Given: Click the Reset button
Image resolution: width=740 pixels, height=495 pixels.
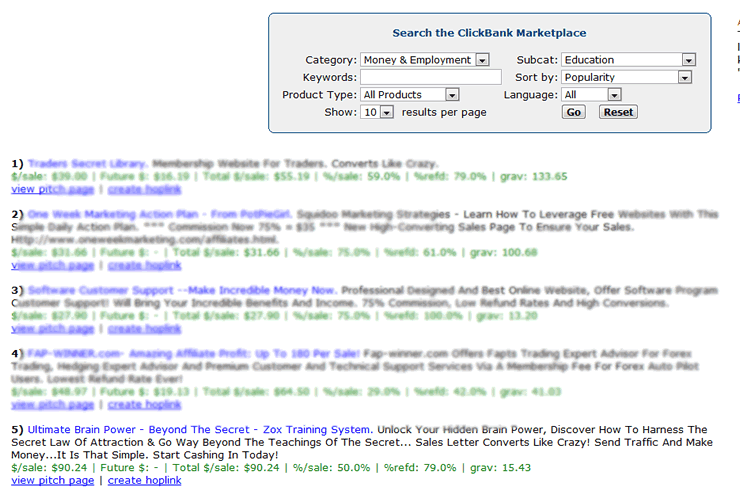Looking at the screenshot, I should pos(618,112).
